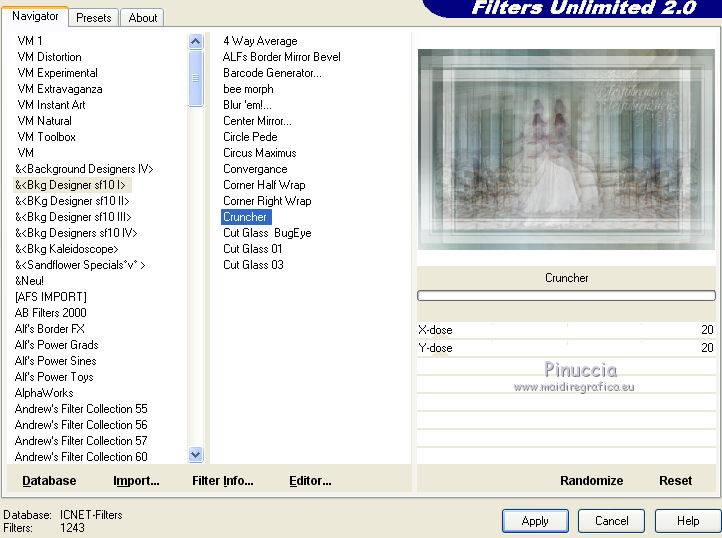Select Alf's Power Grads category
This screenshot has width=722, height=538.
[x=57, y=345]
